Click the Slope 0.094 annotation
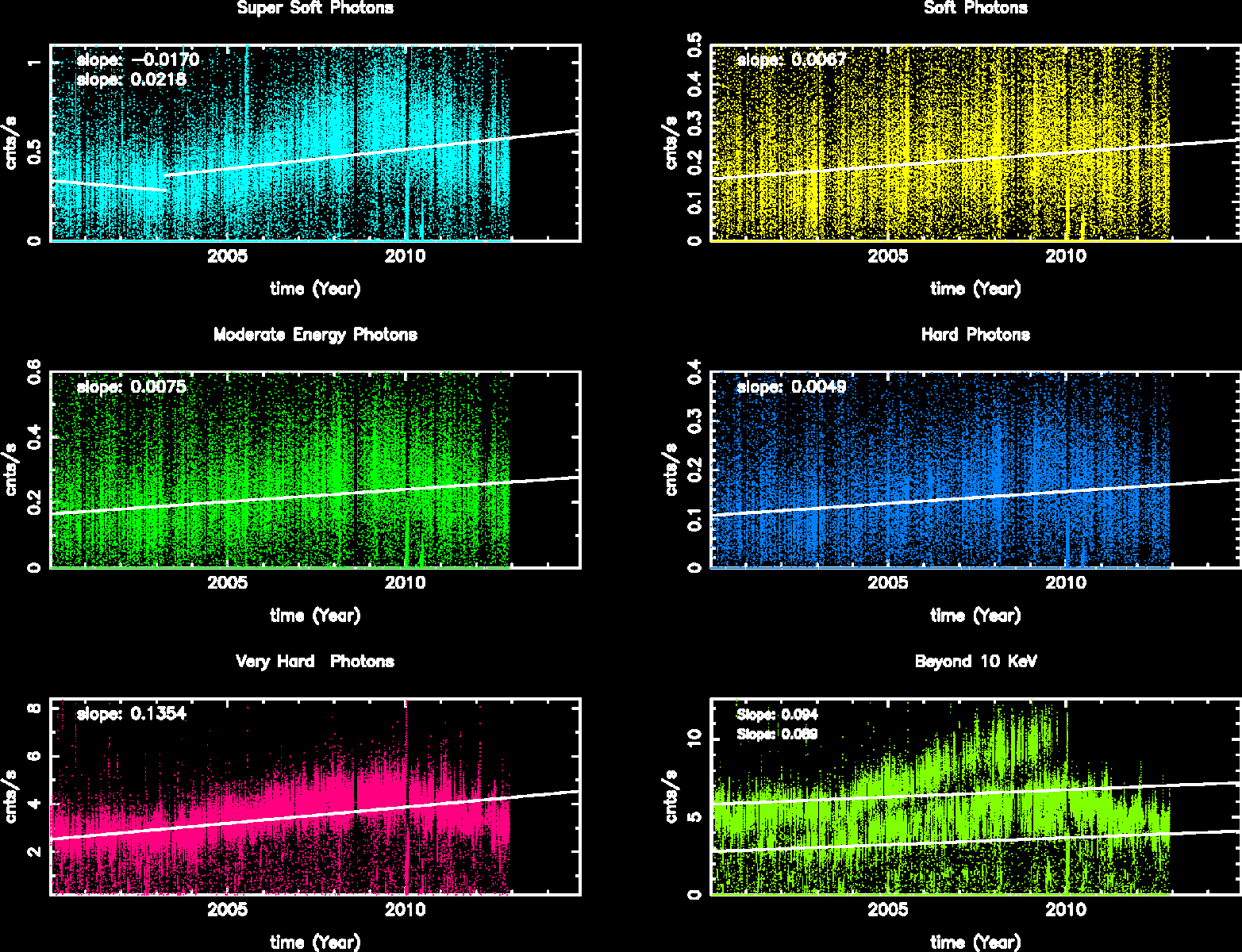Image resolution: width=1242 pixels, height=952 pixels. 777,715
